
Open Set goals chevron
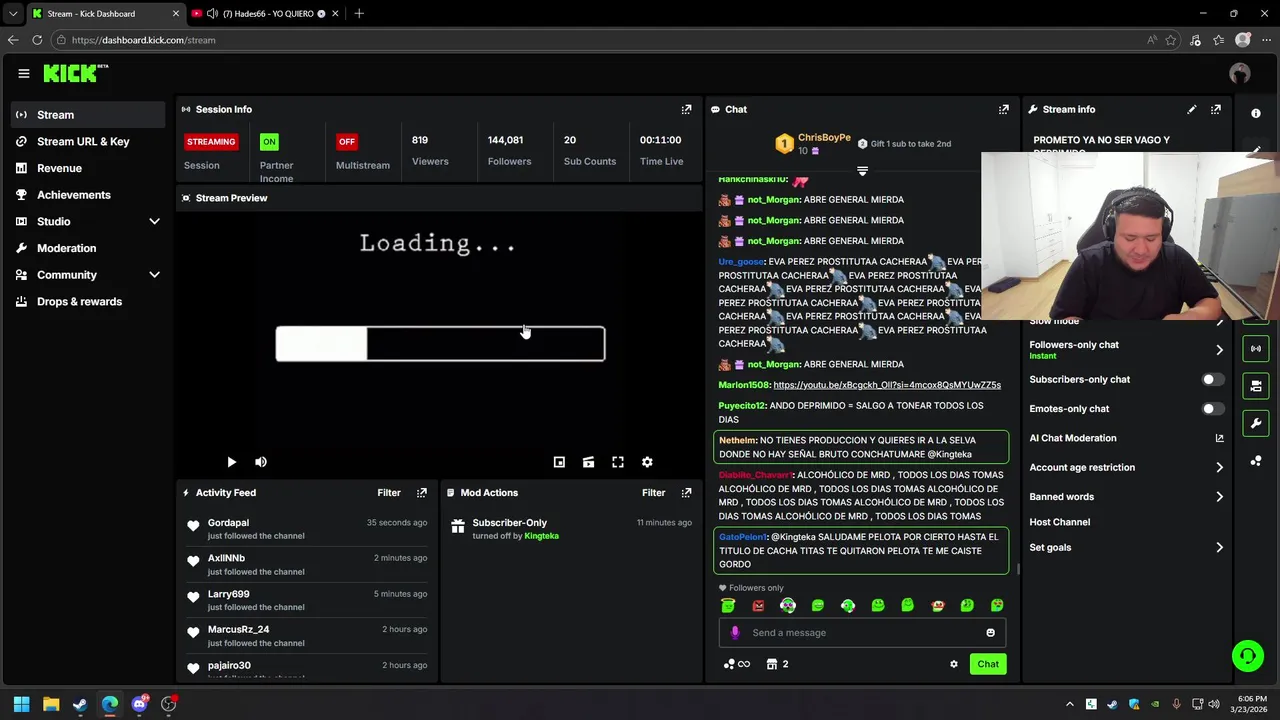(1219, 548)
